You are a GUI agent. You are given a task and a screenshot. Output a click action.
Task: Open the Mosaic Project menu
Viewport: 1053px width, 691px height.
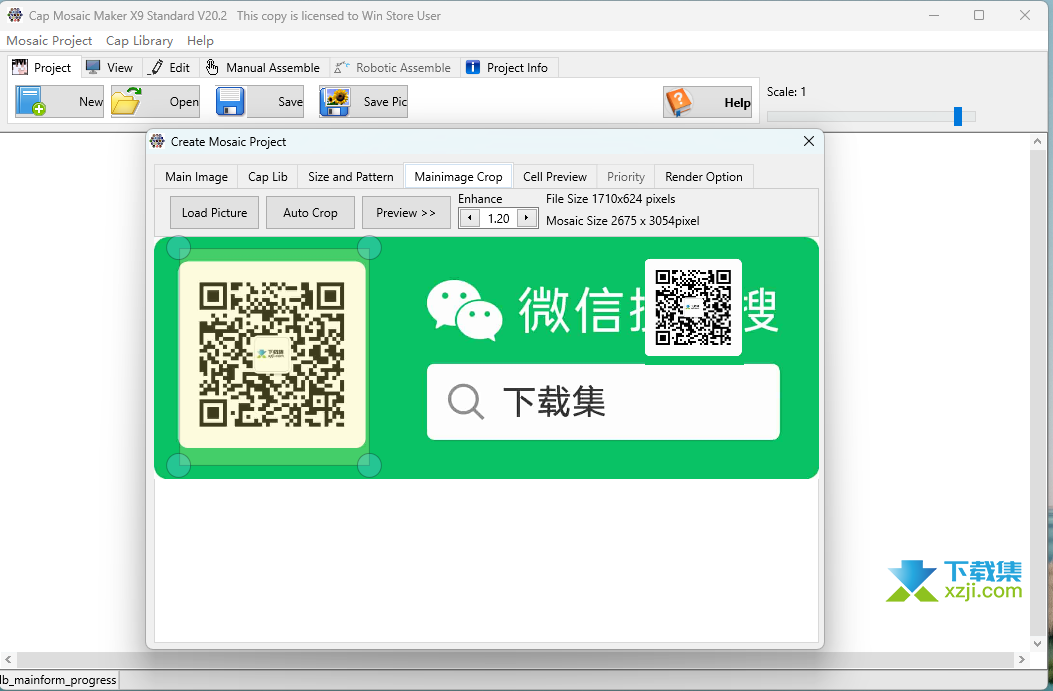(x=49, y=40)
